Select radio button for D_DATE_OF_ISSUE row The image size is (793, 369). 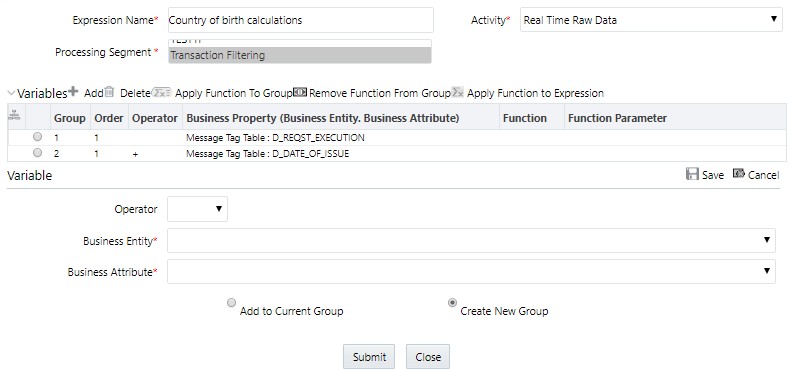(x=37, y=153)
